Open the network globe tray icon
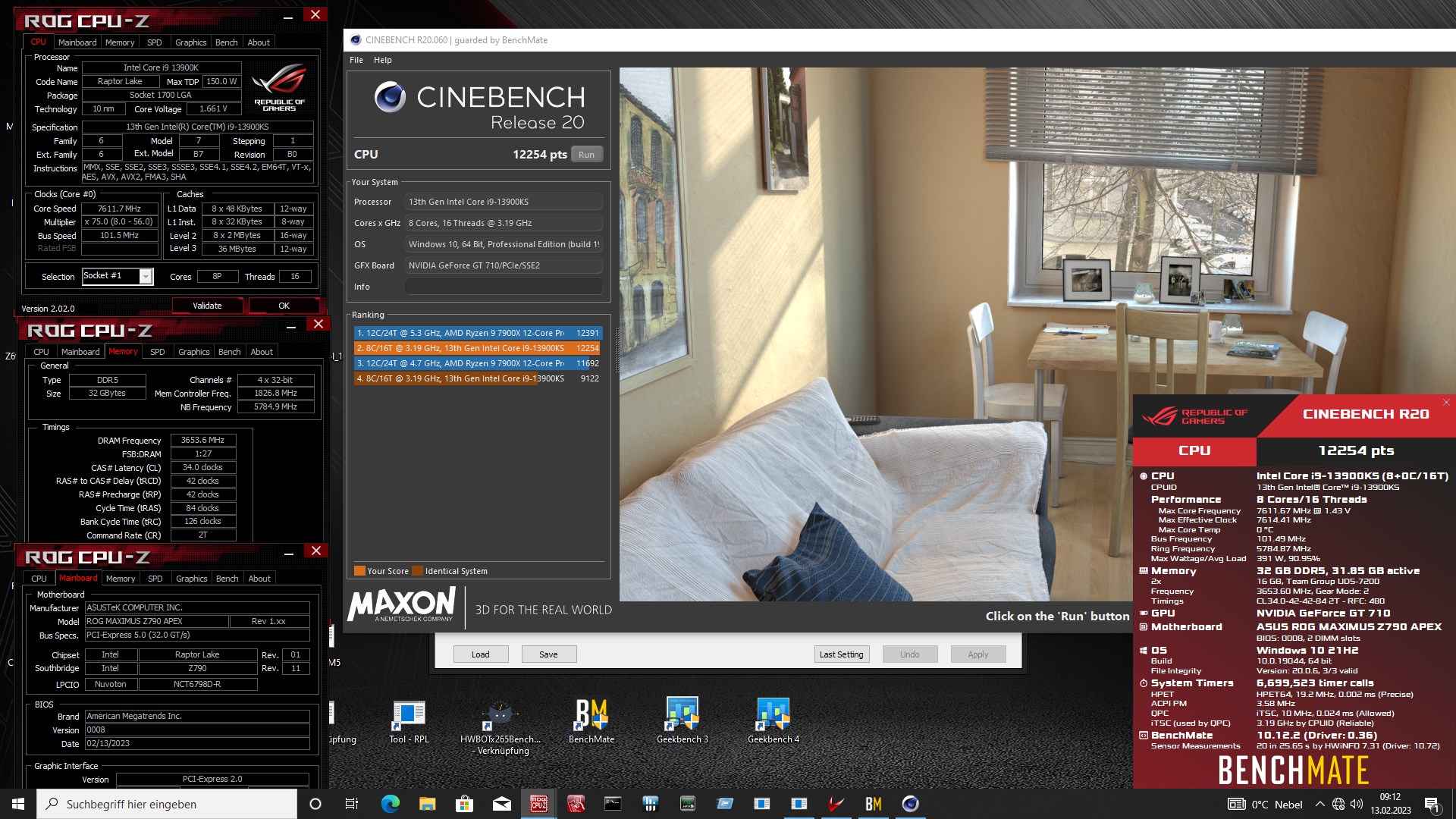 coord(1338,804)
